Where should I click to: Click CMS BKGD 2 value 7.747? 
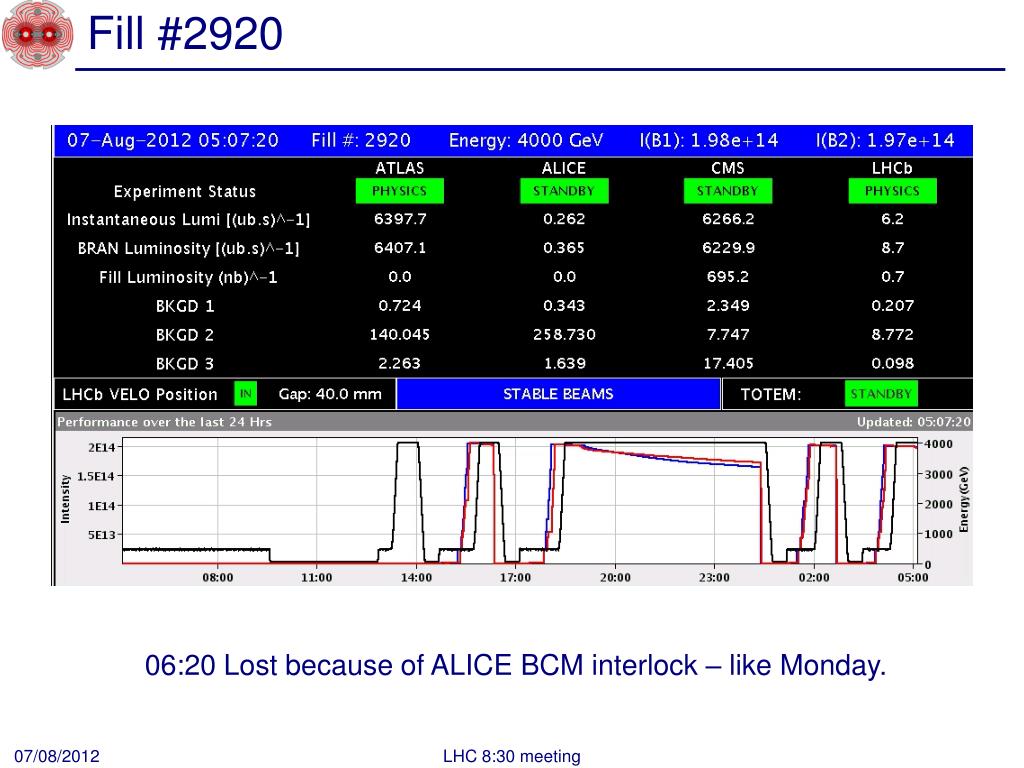click(728, 334)
